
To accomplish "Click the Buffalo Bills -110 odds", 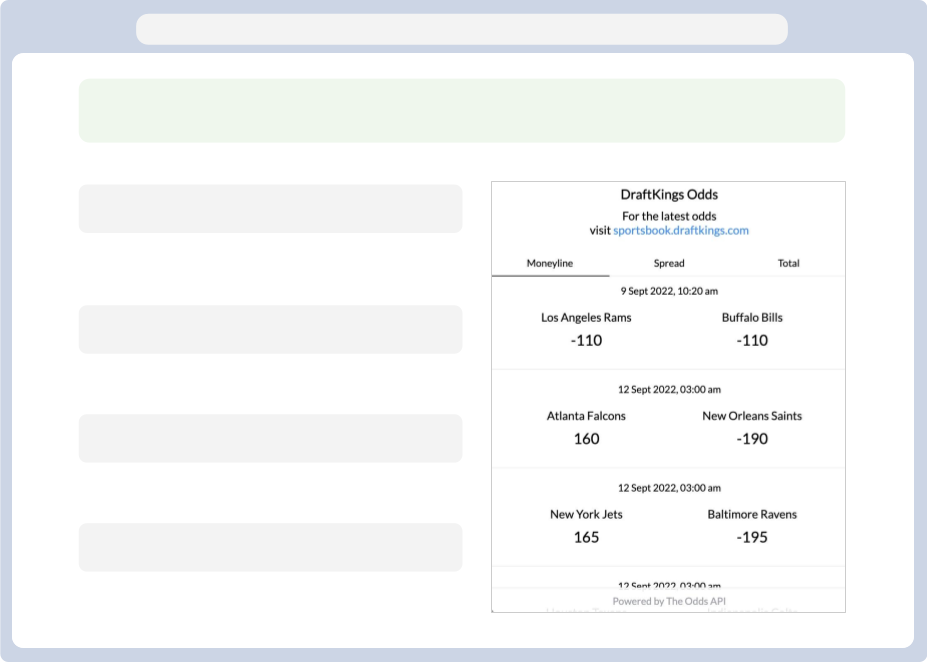I will tap(752, 340).
